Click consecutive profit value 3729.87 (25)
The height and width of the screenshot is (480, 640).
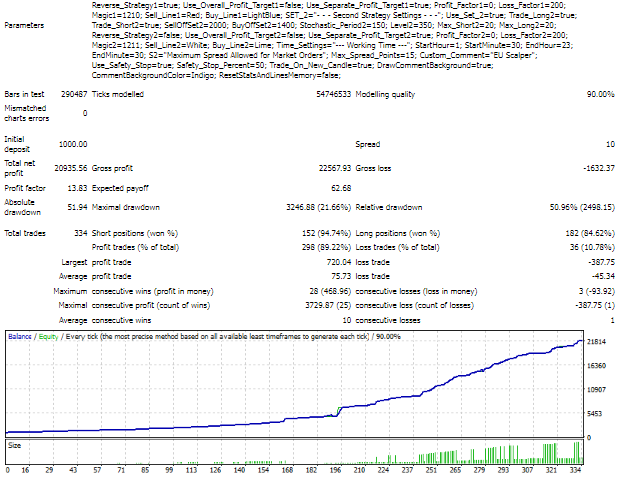tap(328, 305)
